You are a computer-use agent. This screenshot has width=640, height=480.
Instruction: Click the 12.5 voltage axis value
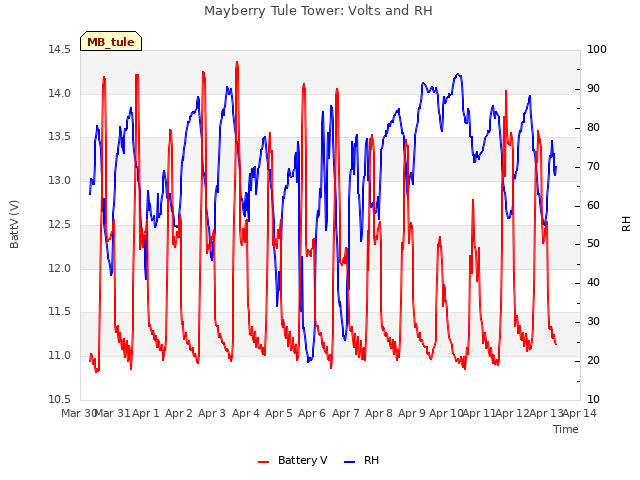[x=60, y=224]
